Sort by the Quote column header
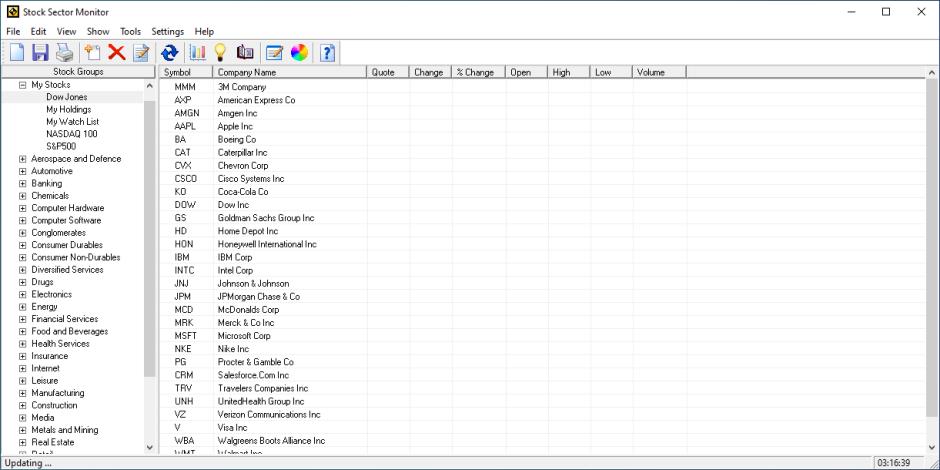The width and height of the screenshot is (940, 470). tap(388, 72)
